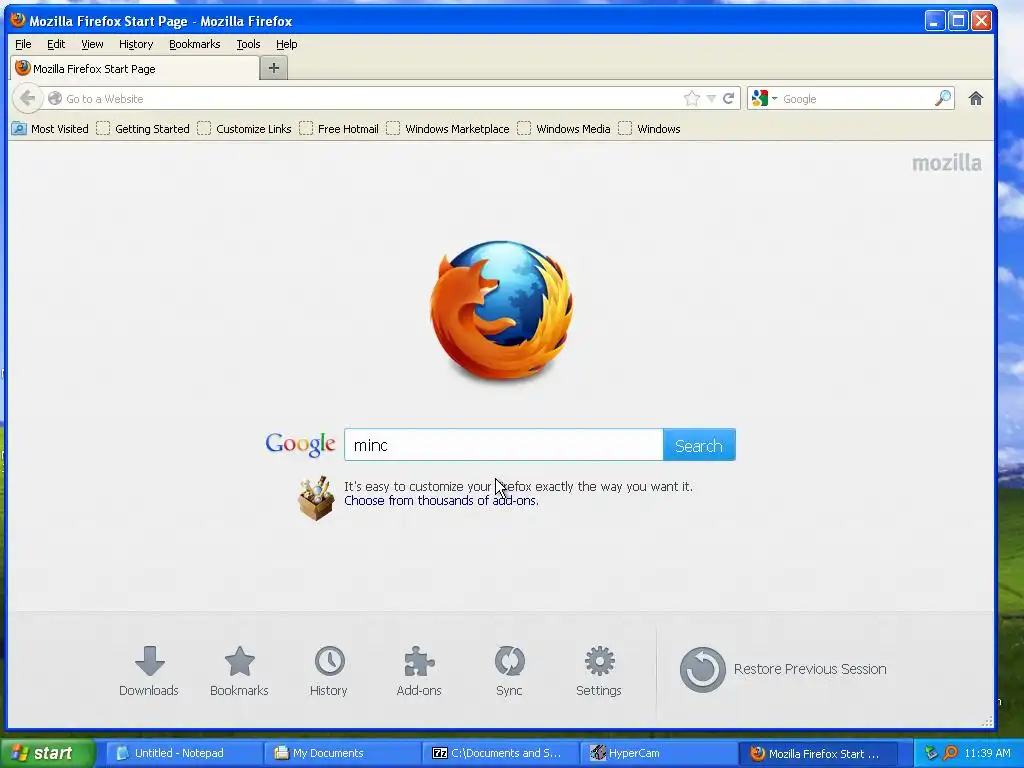Open the Customize Links bookmark

click(x=244, y=129)
